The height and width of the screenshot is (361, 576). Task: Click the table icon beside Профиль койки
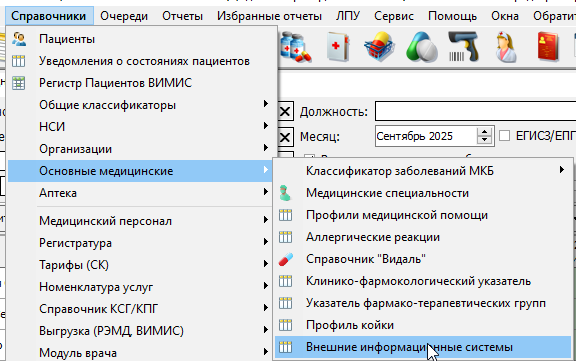coord(285,325)
